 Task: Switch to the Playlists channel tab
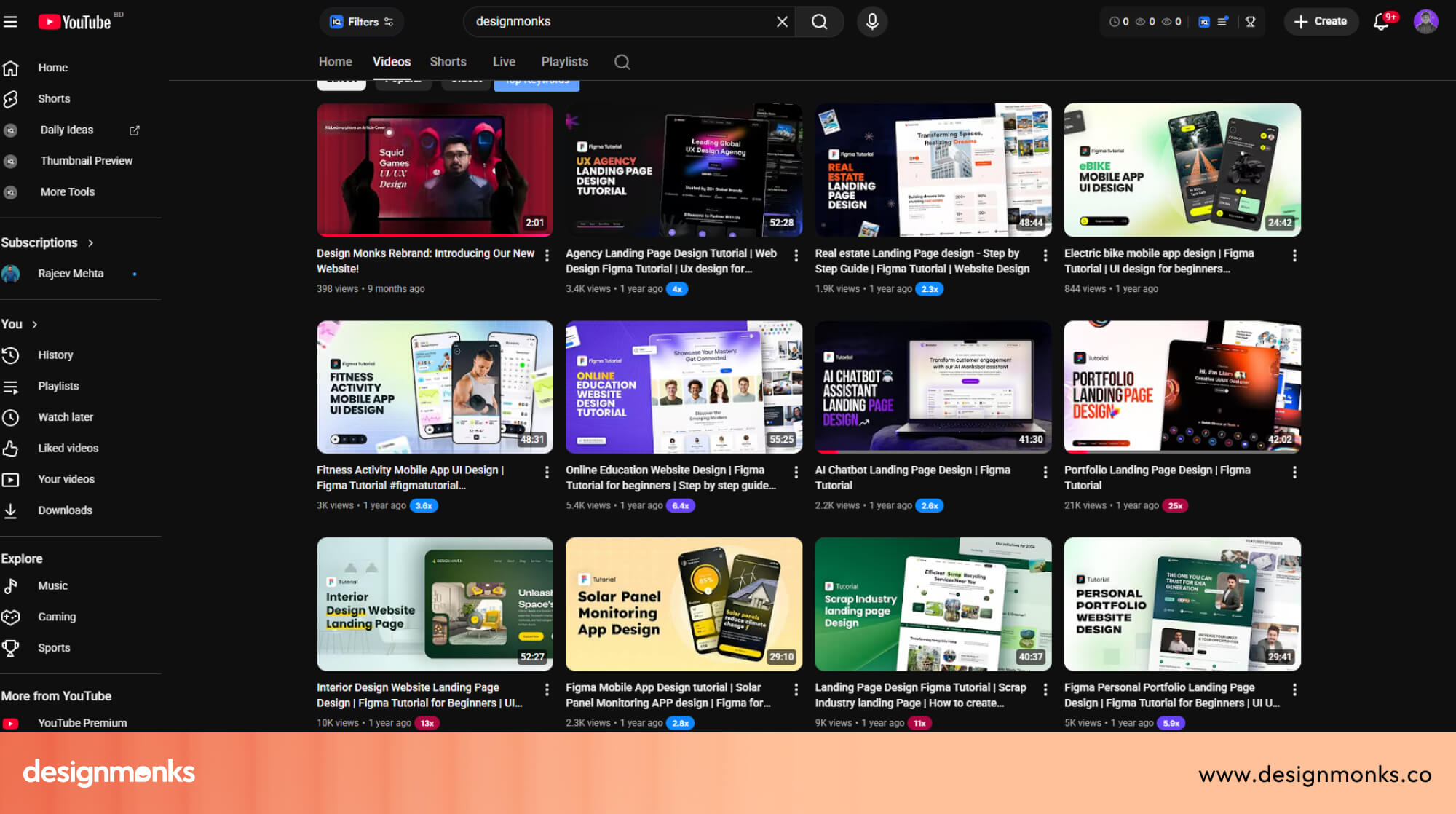pyautogui.click(x=564, y=62)
